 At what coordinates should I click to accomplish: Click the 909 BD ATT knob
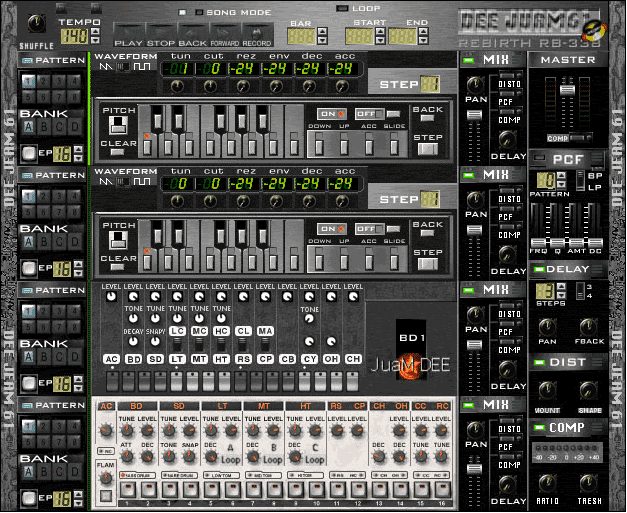(x=127, y=456)
